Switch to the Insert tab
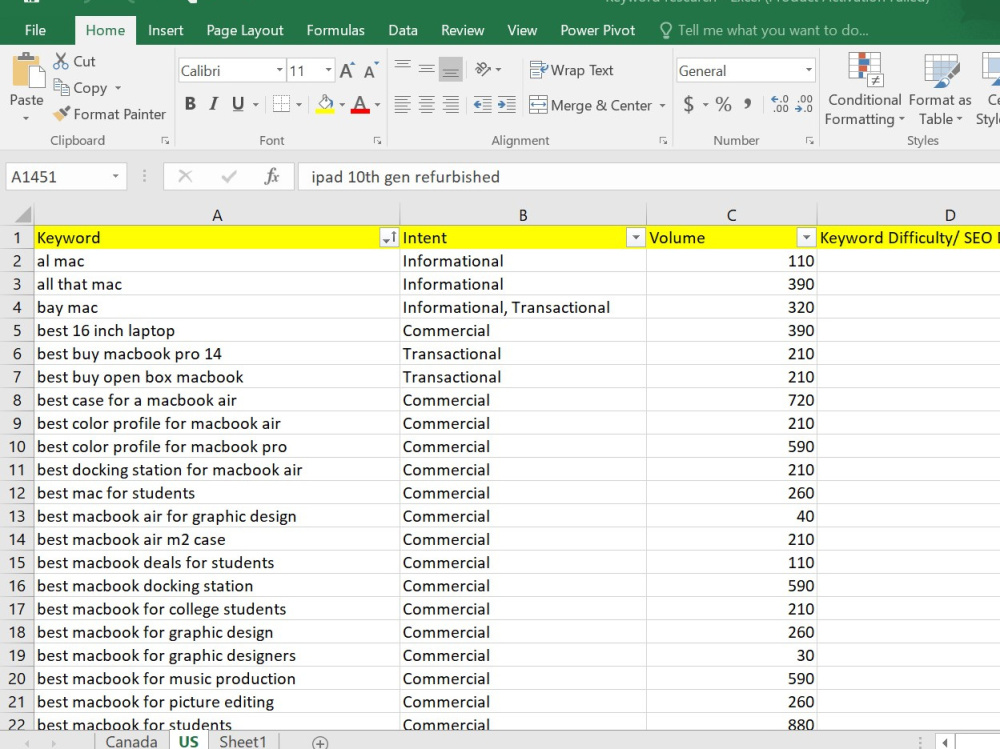 tap(165, 30)
